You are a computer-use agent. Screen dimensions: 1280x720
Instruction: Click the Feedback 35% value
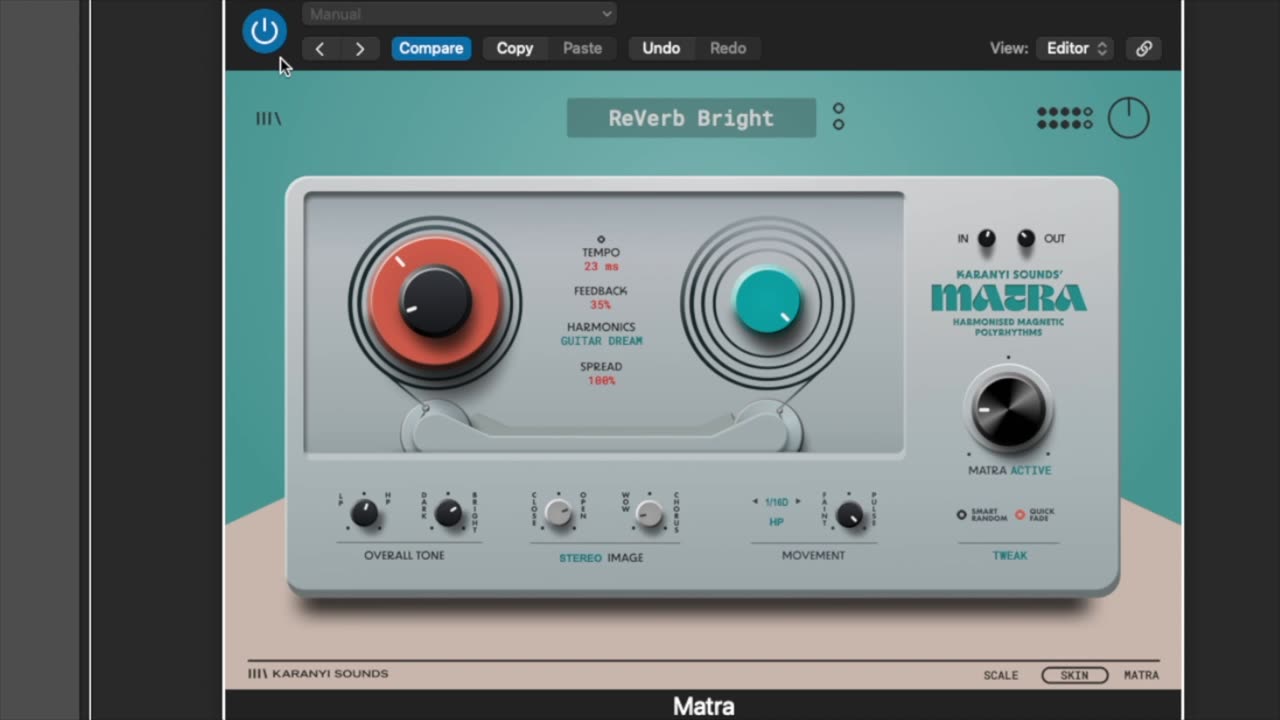coord(601,305)
